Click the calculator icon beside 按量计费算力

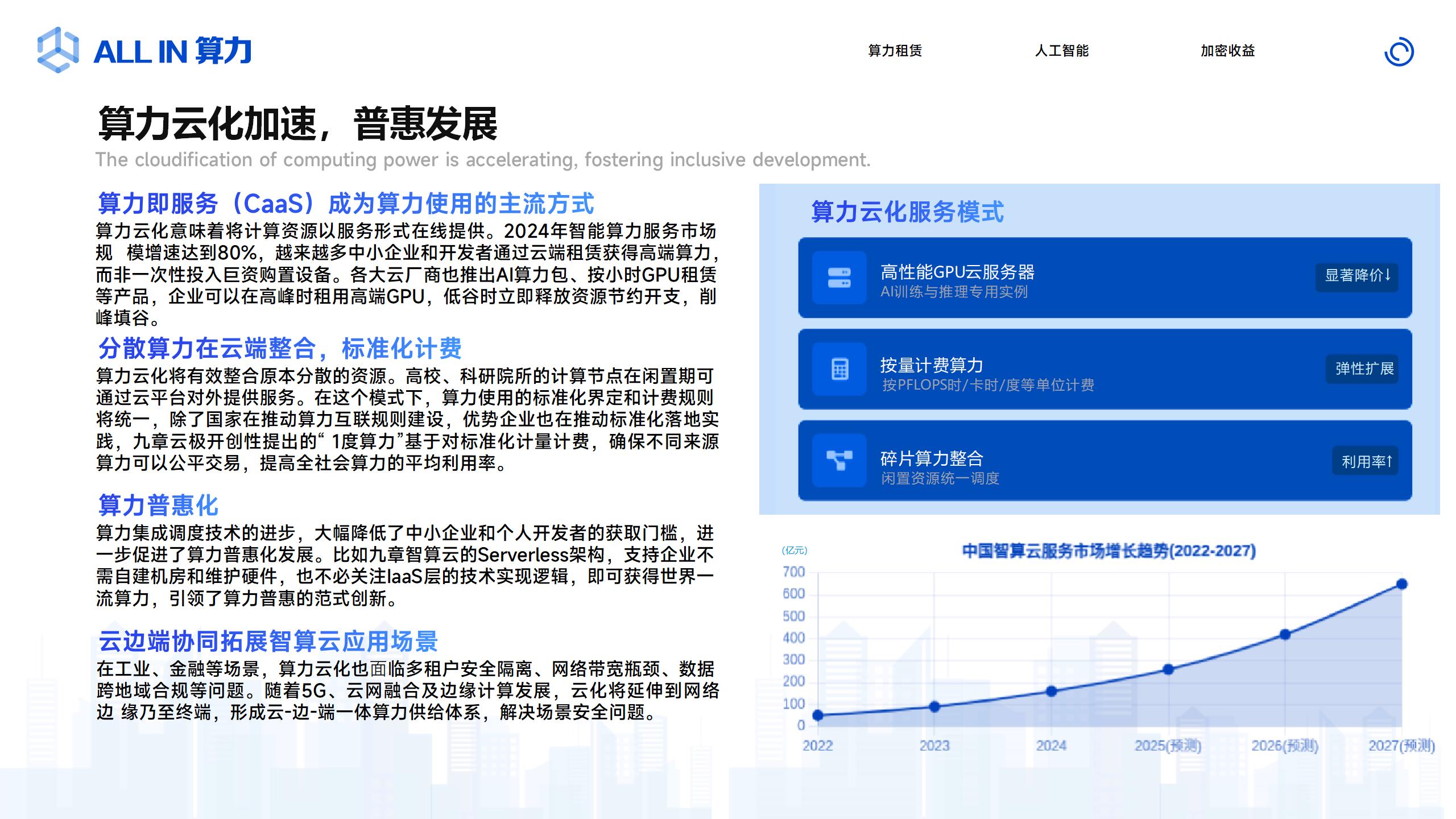pyautogui.click(x=839, y=369)
